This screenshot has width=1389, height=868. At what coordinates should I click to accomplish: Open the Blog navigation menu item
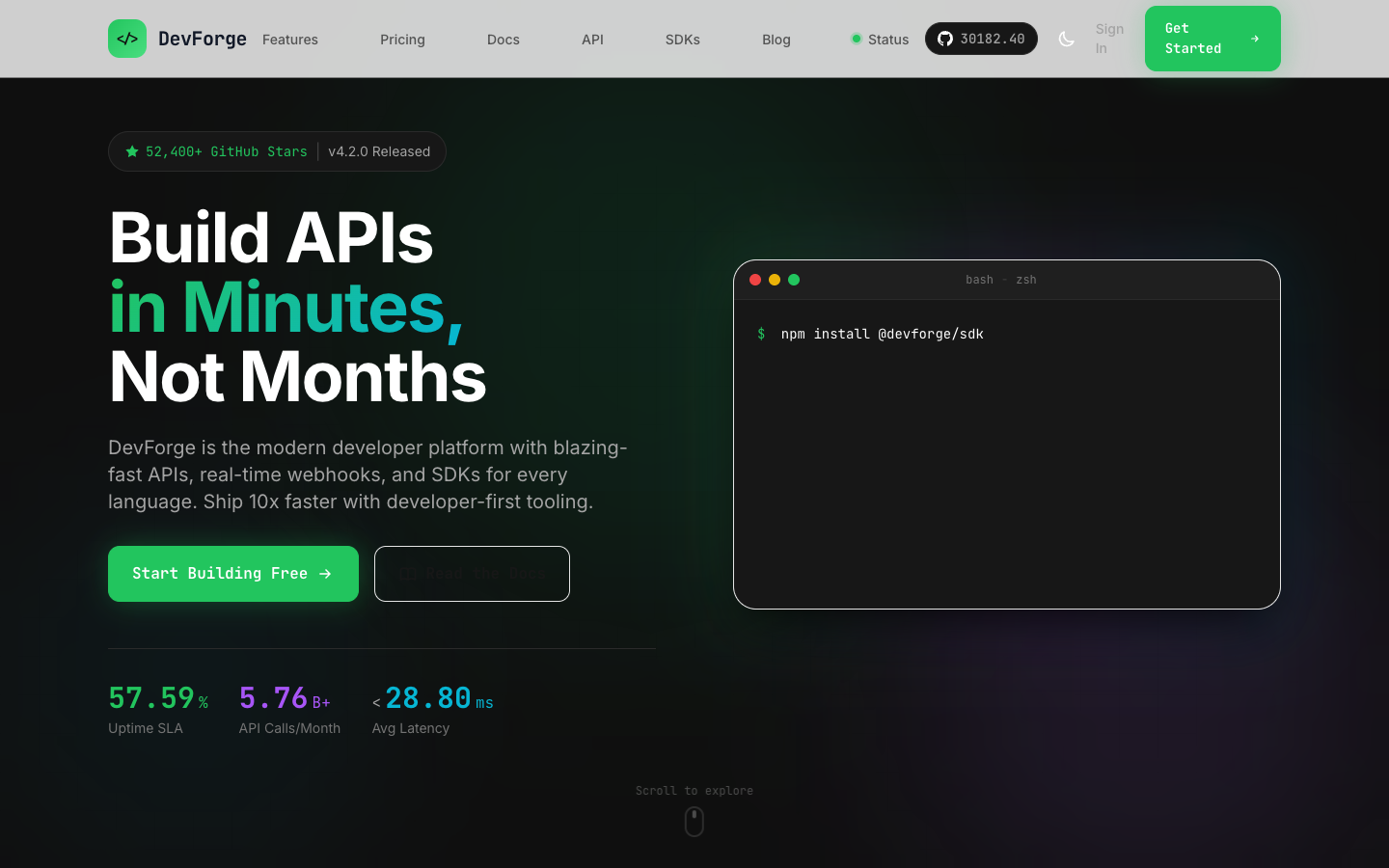[776, 40]
